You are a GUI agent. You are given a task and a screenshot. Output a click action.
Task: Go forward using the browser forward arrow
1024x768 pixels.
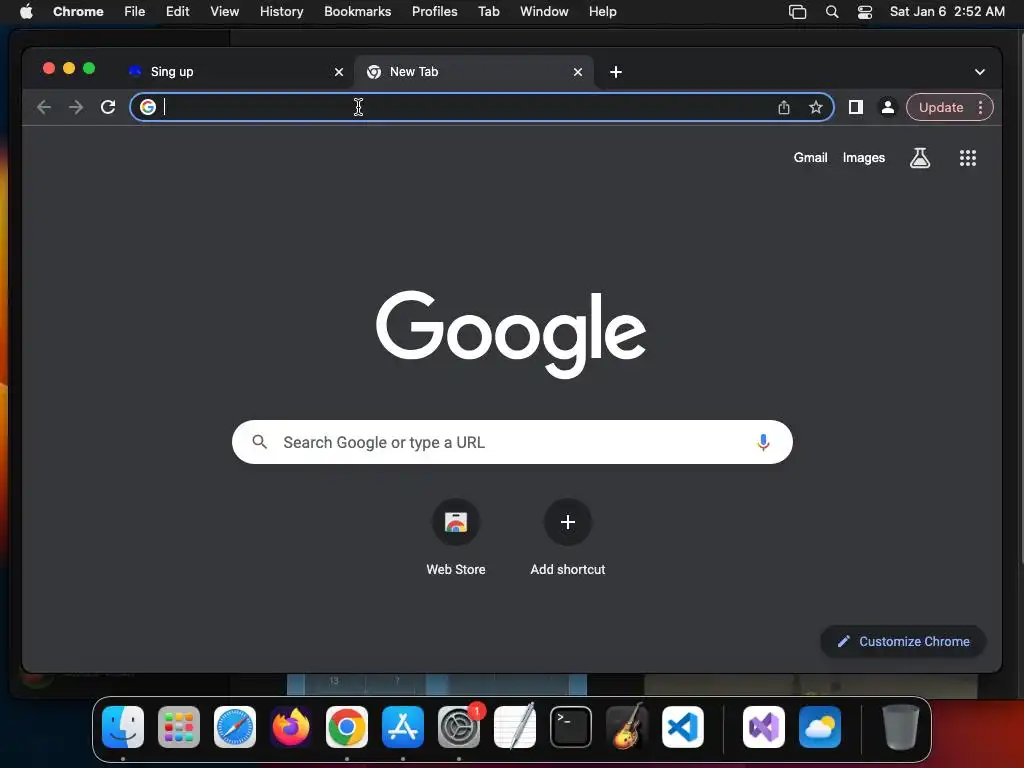point(76,107)
